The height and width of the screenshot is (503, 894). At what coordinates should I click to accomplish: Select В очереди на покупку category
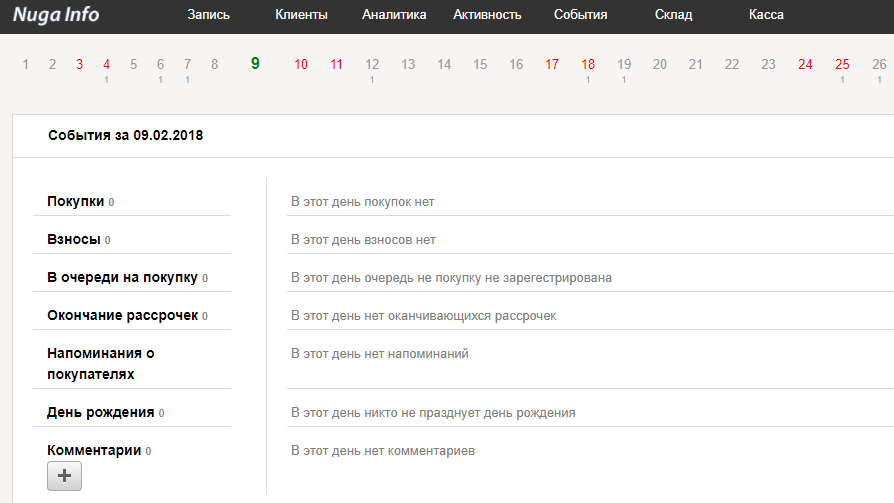pyautogui.click(x=123, y=277)
